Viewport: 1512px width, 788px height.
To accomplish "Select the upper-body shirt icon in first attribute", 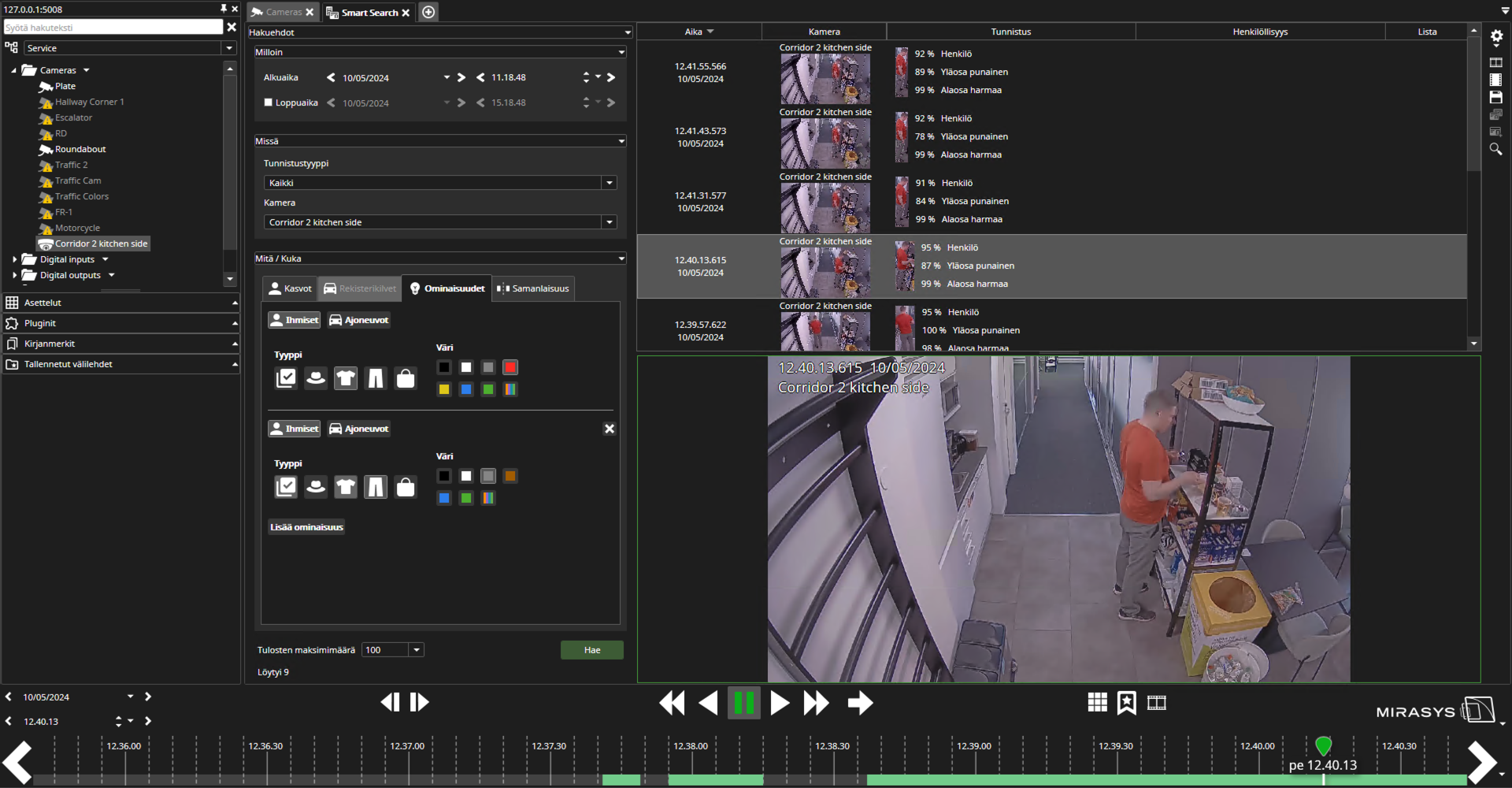I will (x=346, y=378).
